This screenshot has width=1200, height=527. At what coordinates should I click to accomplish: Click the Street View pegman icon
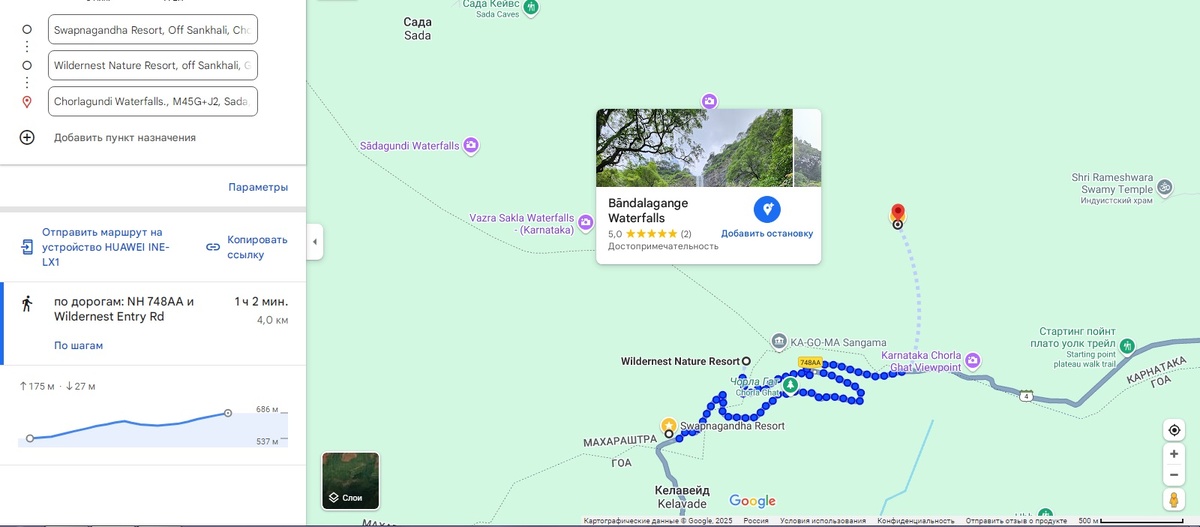coord(1174,500)
